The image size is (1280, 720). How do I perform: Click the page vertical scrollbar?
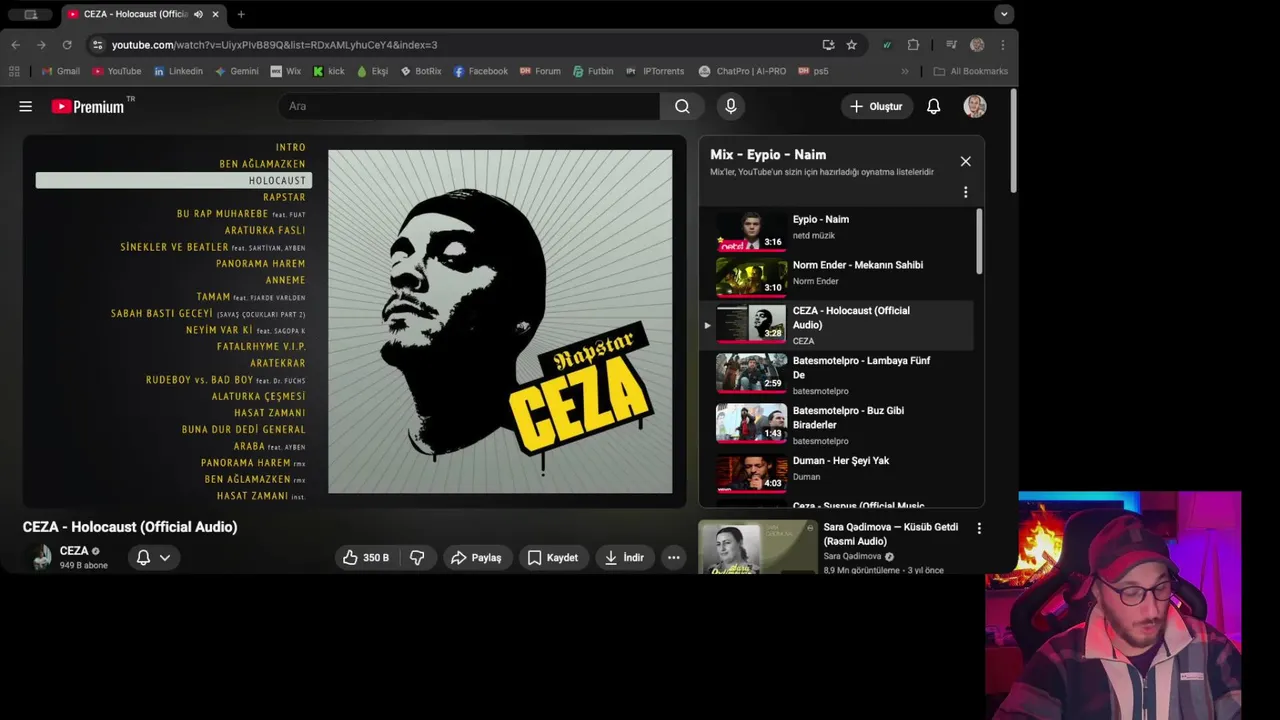click(x=1014, y=140)
